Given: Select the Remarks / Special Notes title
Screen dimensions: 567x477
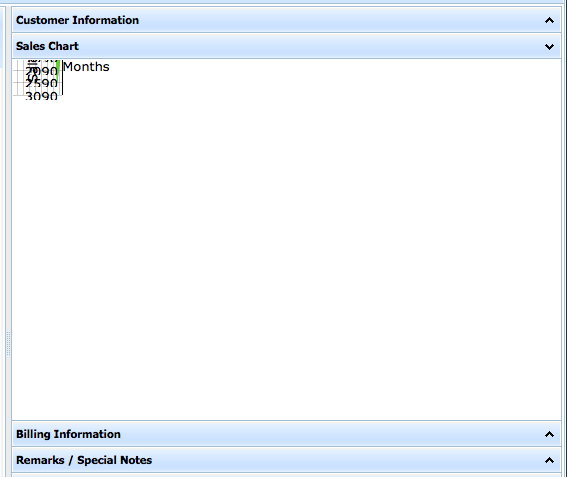Looking at the screenshot, I should tap(84, 460).
